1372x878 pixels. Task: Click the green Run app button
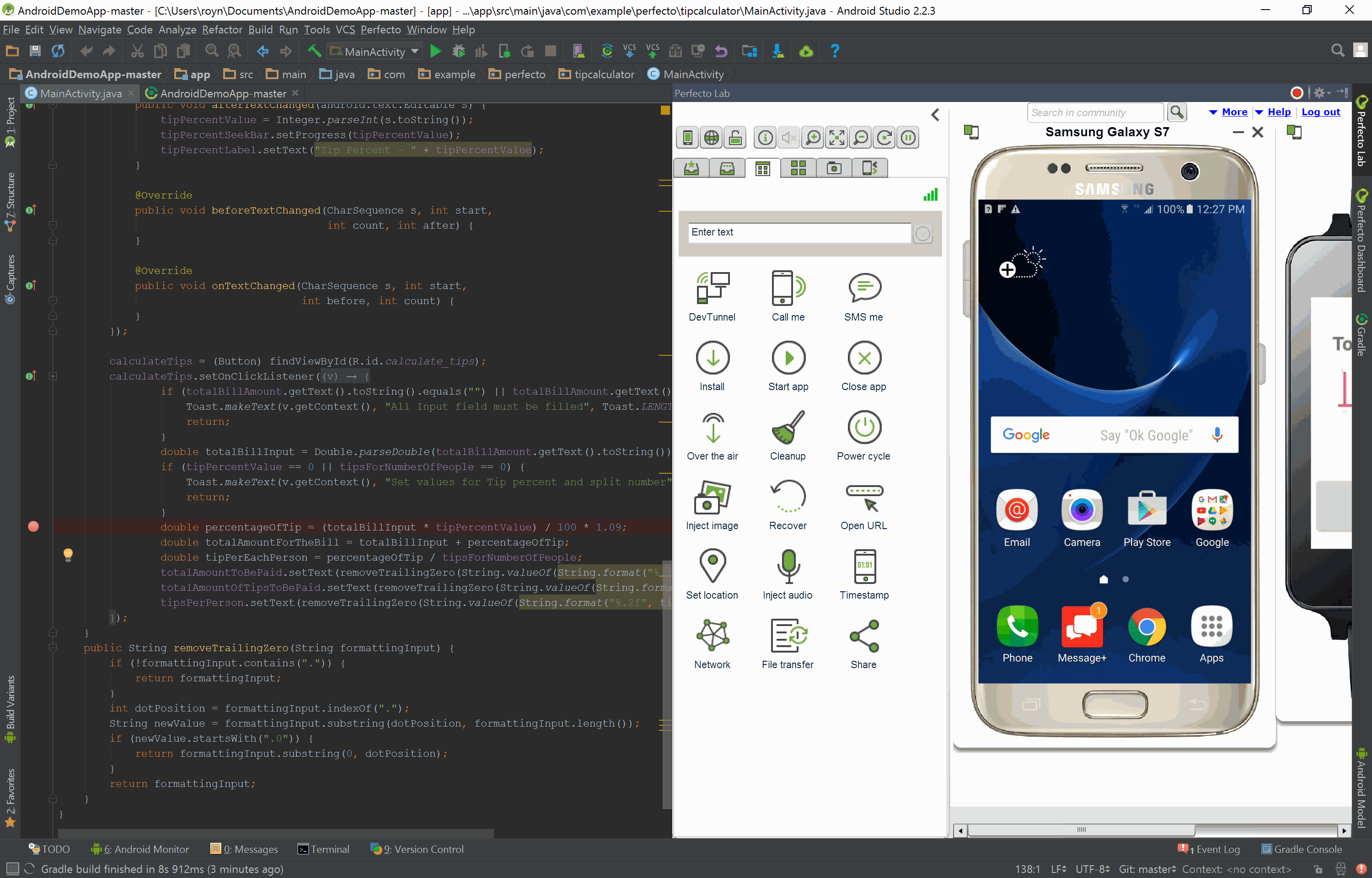[x=435, y=51]
